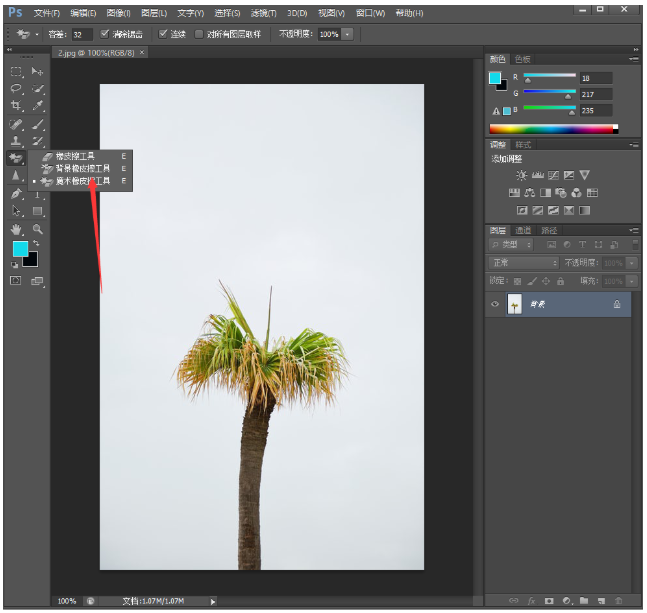
Task: Switch to the 通道 channels tab
Action: point(523,230)
